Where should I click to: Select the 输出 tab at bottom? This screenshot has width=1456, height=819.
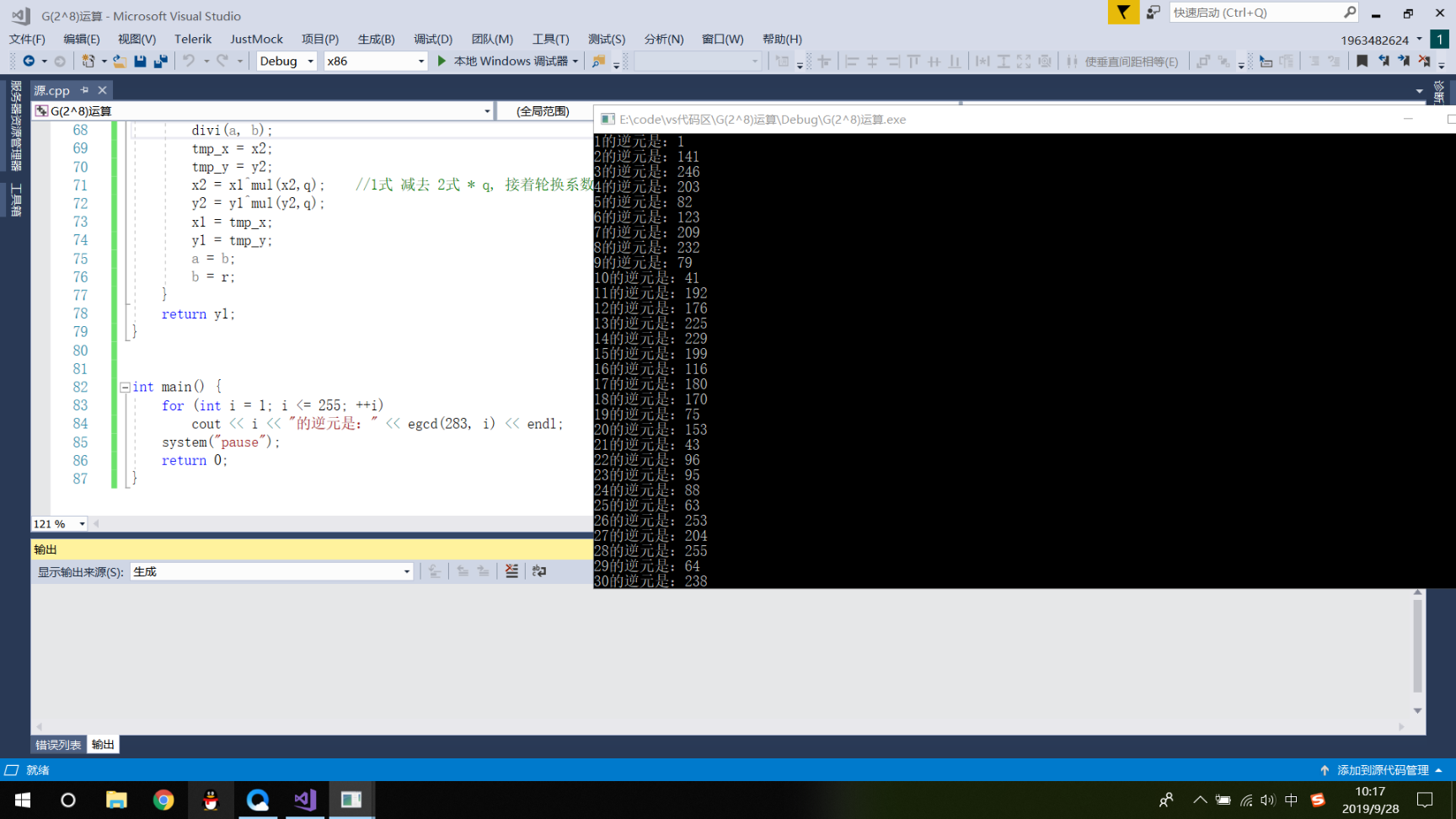[103, 745]
